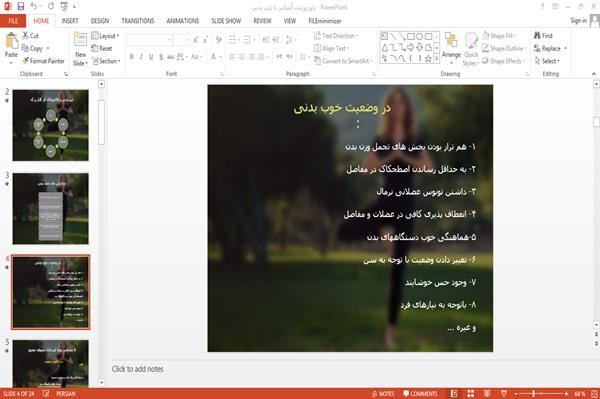Open Quick Styles gallery

click(471, 49)
